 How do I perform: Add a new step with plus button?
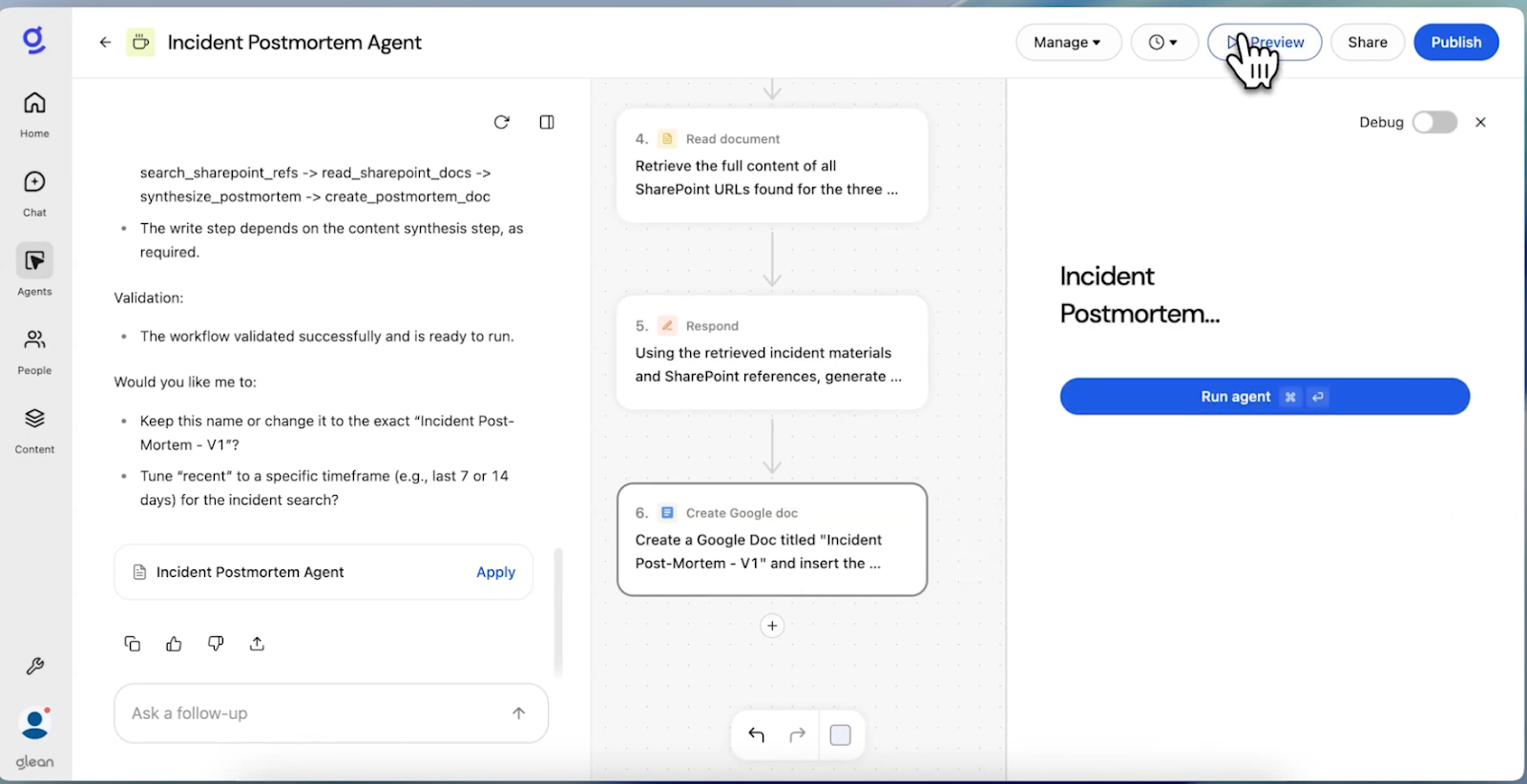point(772,626)
